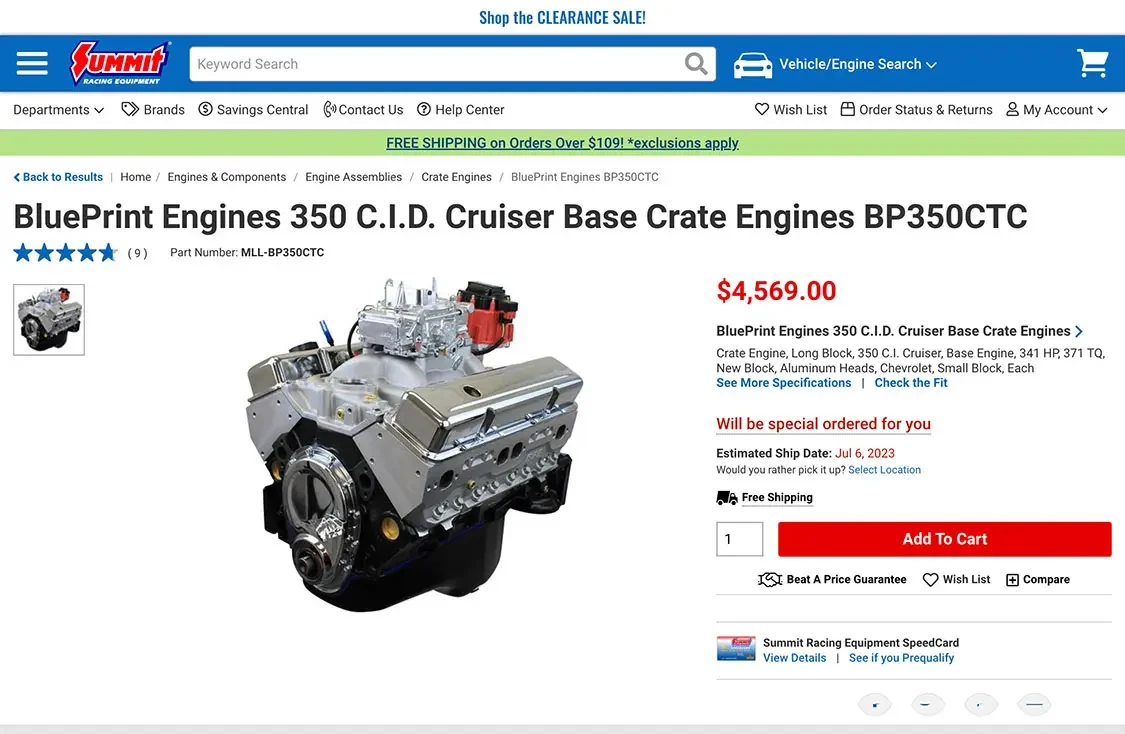1125x734 pixels.
Task: Follow the See More Specifications link
Action: tap(783, 383)
